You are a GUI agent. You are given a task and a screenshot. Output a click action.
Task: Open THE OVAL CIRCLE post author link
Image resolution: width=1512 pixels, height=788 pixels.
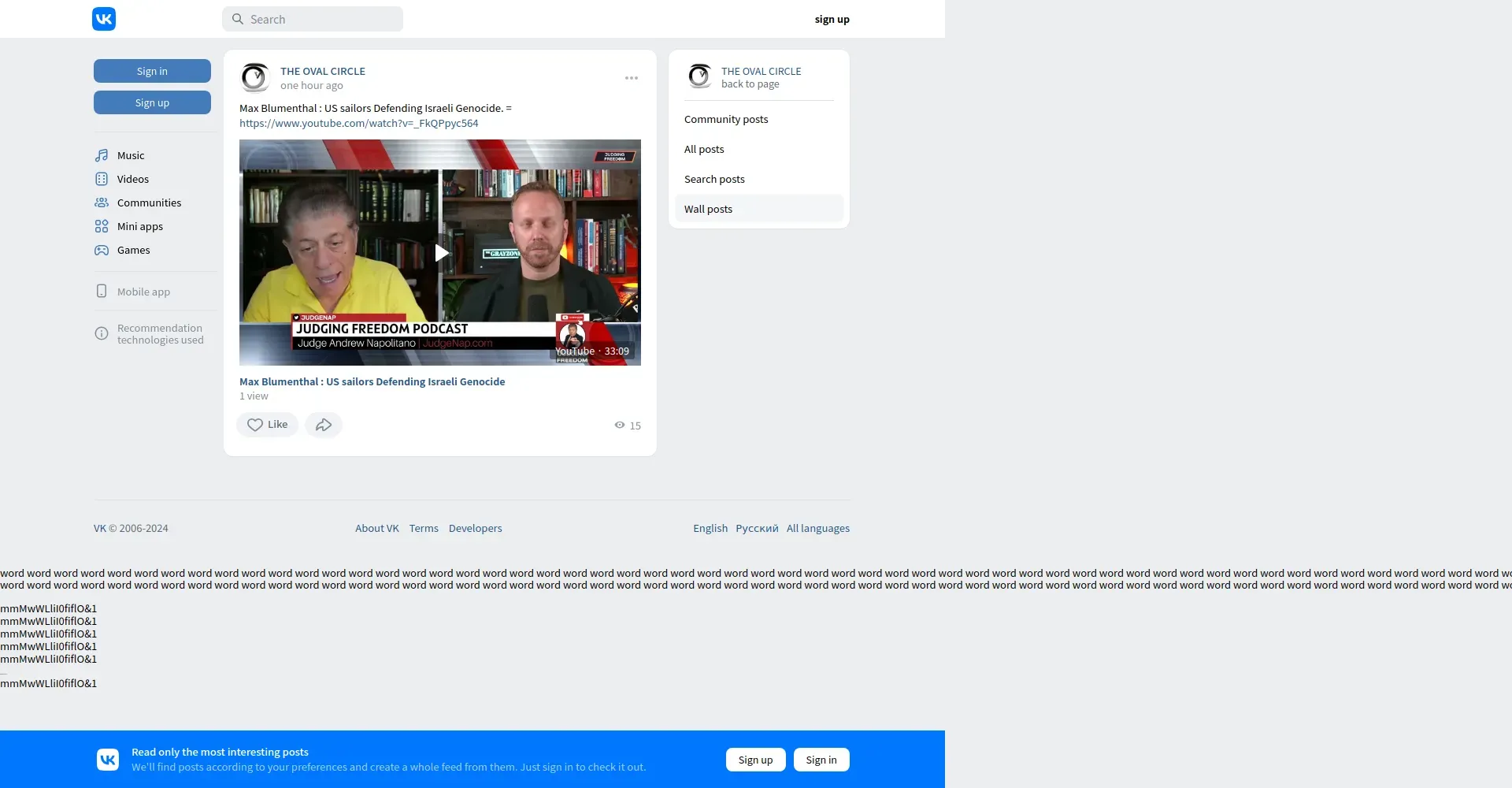click(x=323, y=71)
